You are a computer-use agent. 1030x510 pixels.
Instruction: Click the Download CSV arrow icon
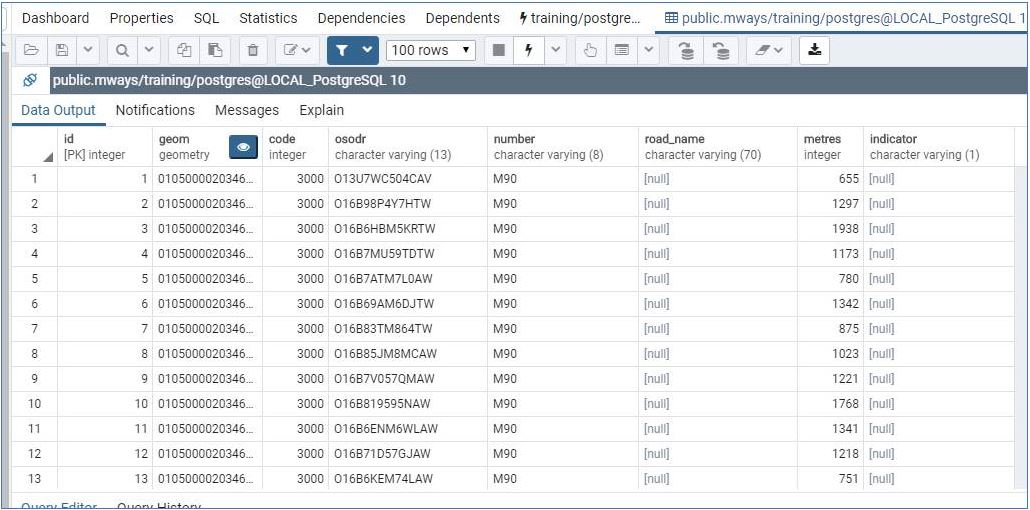point(815,50)
